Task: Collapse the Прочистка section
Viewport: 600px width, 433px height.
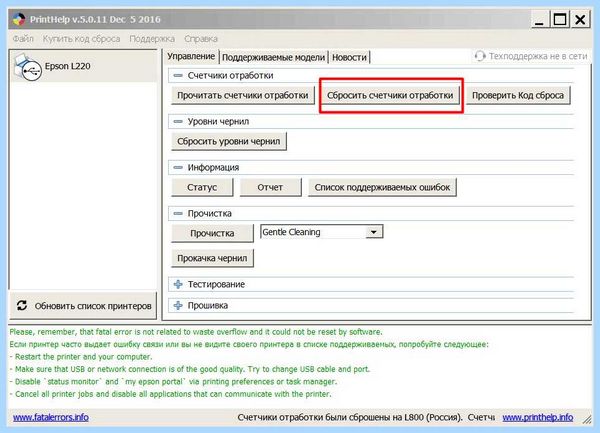Action: [178, 213]
